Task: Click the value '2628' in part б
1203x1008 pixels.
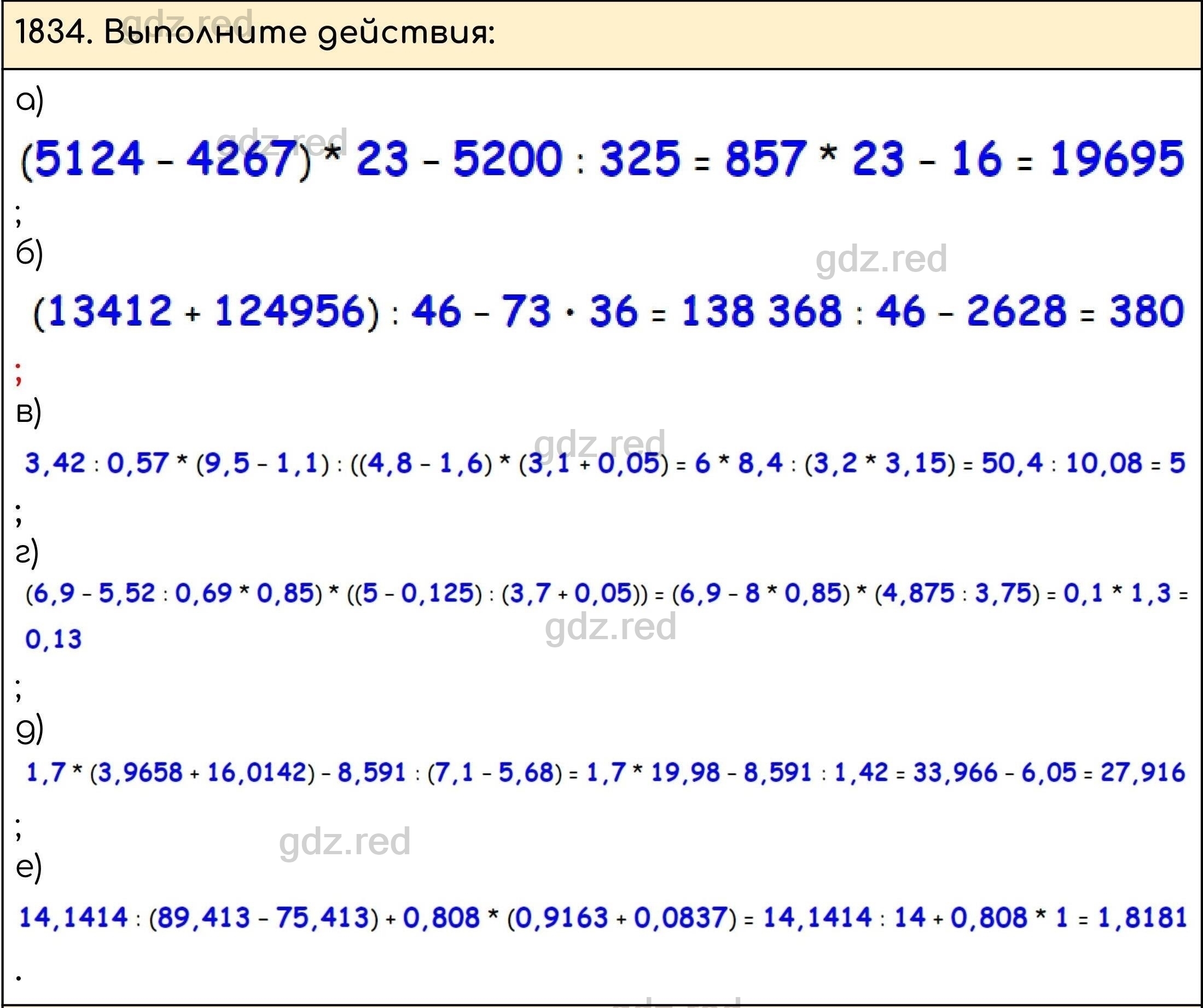Action: point(1017,311)
